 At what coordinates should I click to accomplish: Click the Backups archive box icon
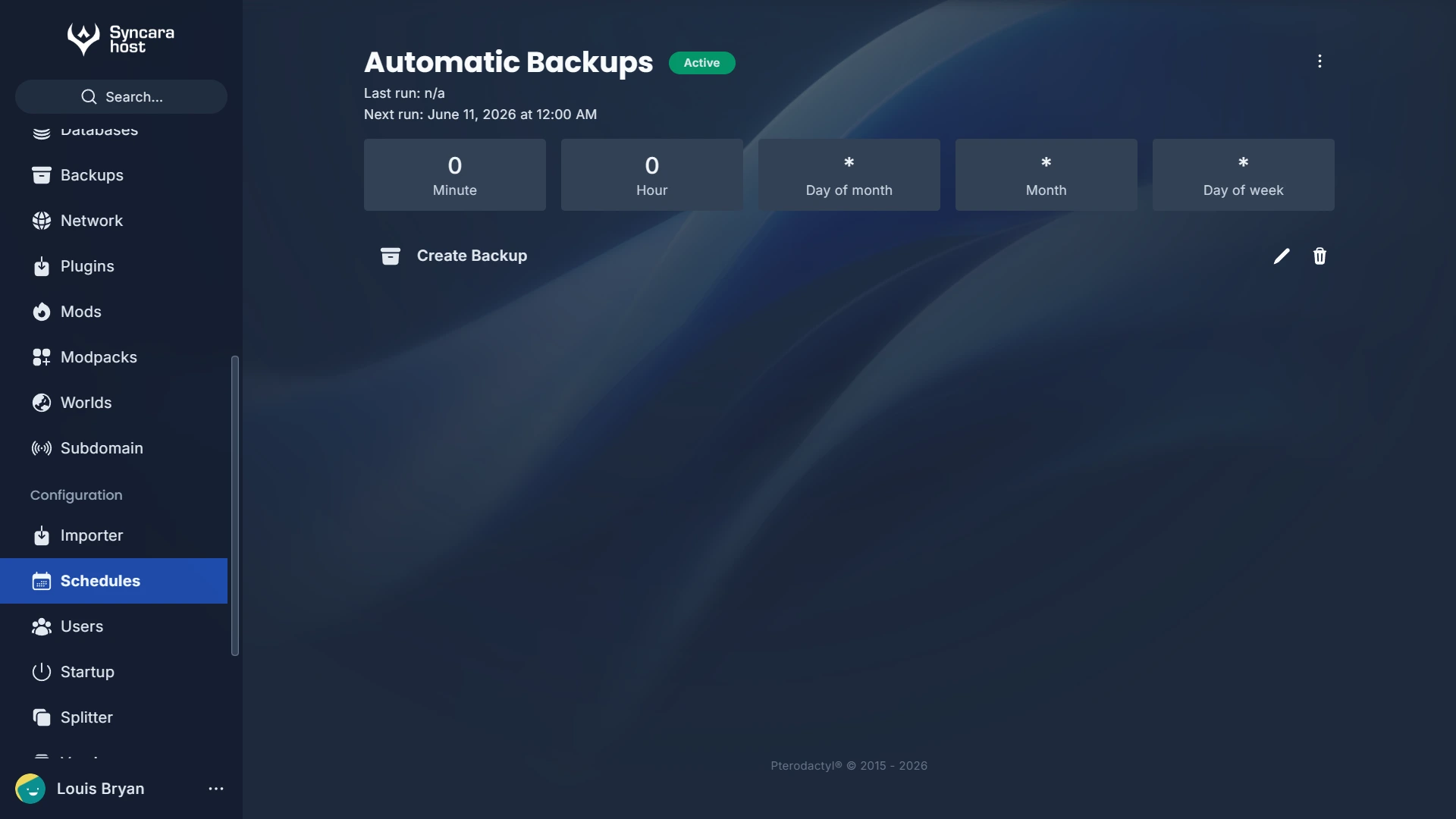(x=42, y=175)
